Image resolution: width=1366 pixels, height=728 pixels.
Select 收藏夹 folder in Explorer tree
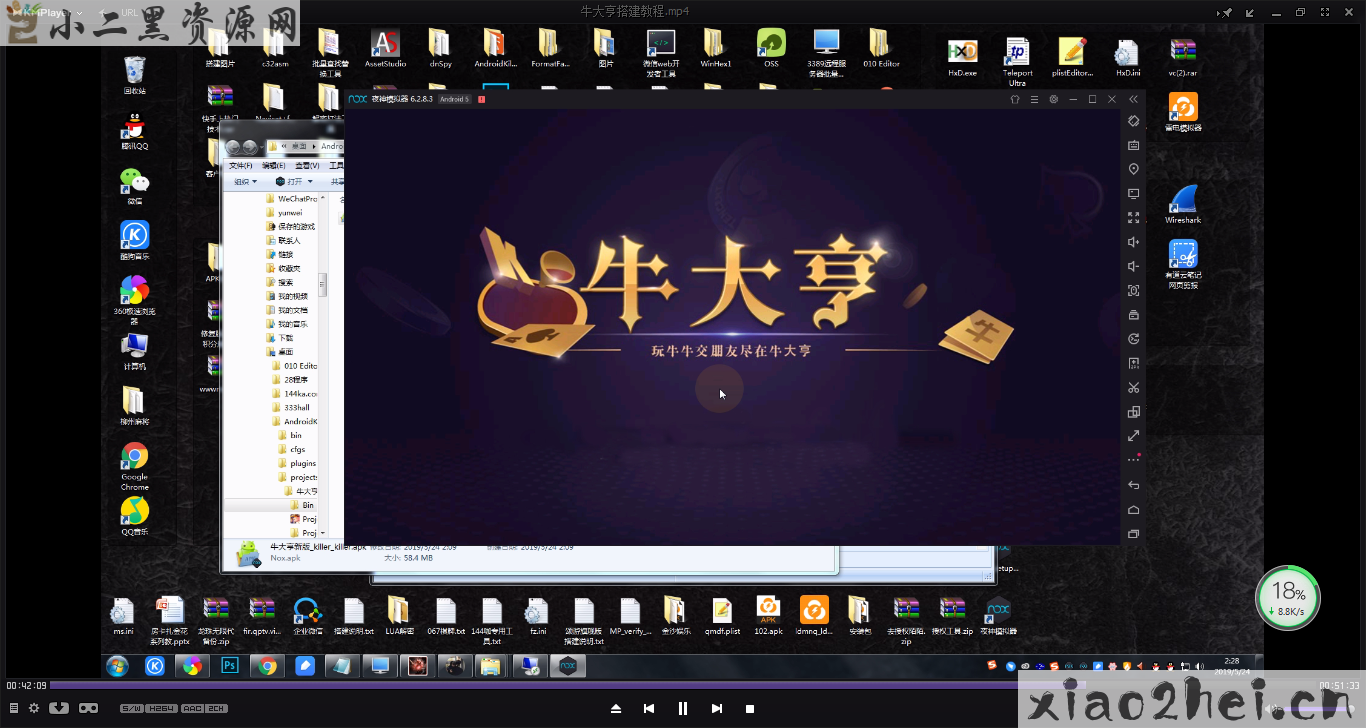[x=283, y=268]
